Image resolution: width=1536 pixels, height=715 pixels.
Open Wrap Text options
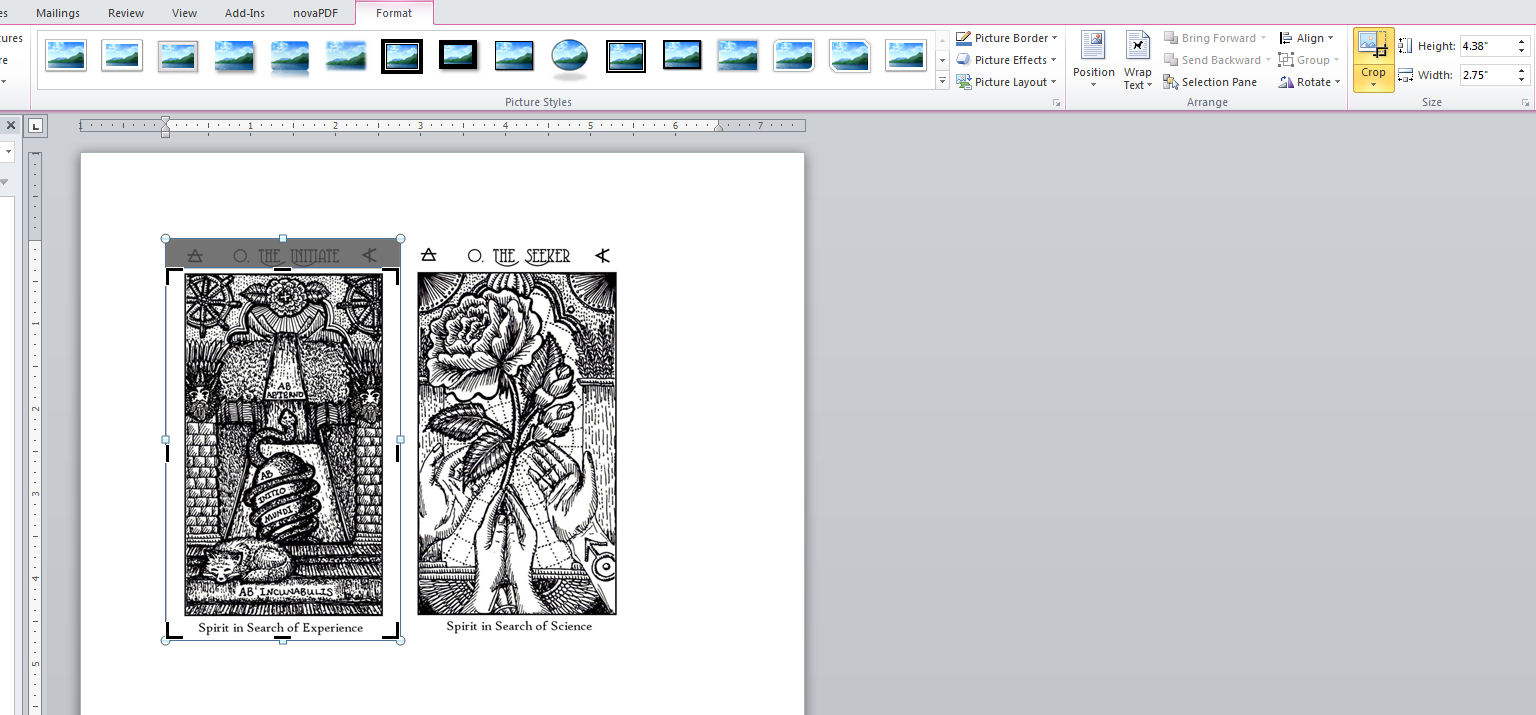point(1137,60)
